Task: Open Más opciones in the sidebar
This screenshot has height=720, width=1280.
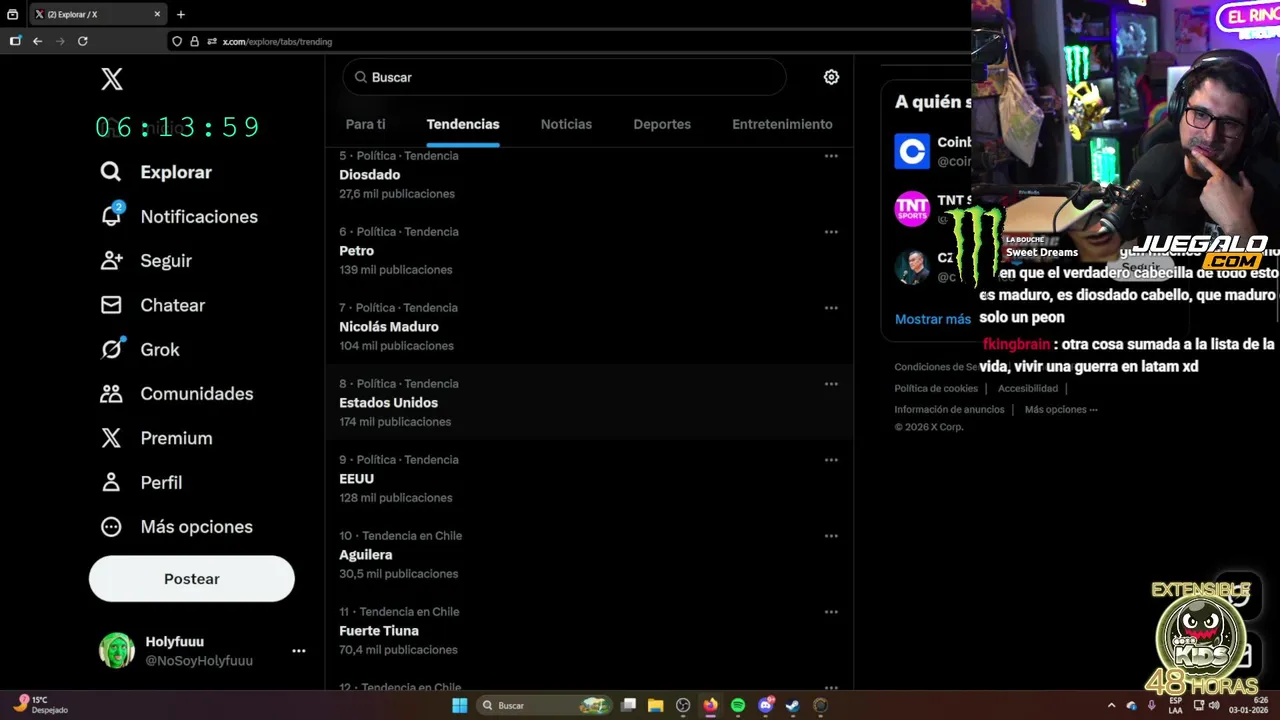Action: 176,526
